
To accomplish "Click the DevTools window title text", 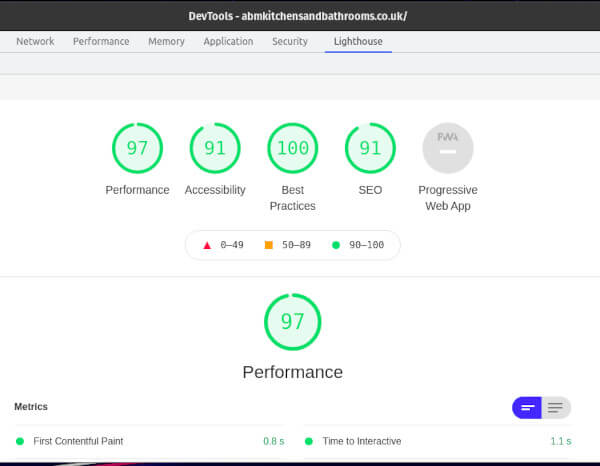I will tap(298, 16).
